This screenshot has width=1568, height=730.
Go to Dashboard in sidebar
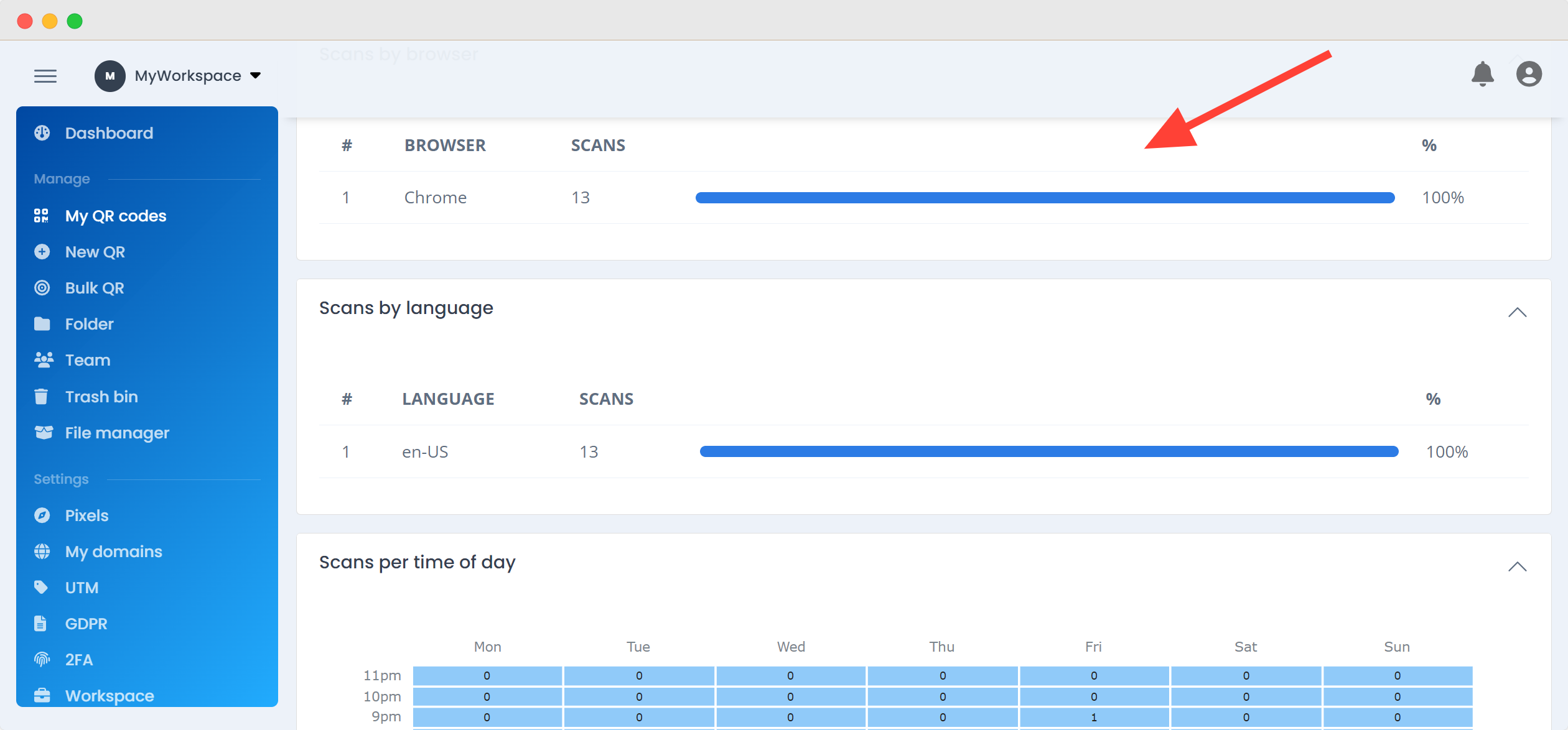point(109,133)
